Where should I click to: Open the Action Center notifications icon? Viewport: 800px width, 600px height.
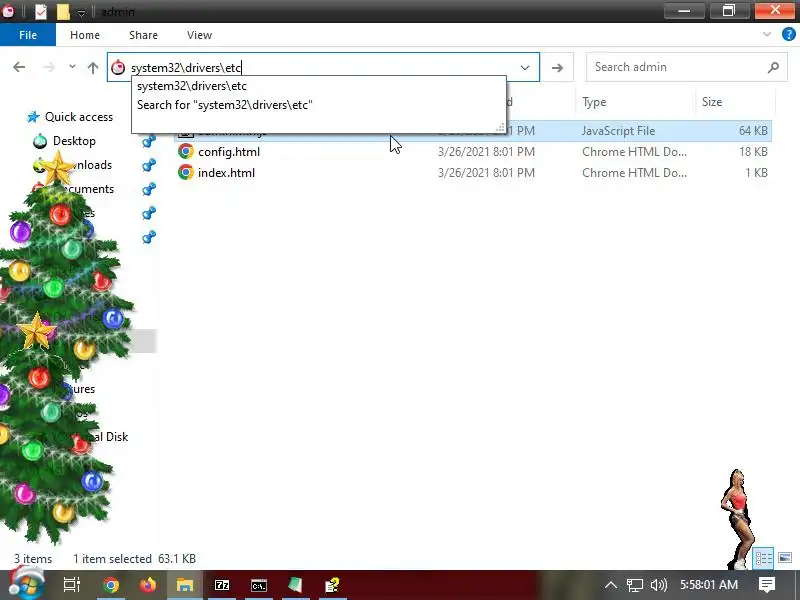(x=766, y=585)
